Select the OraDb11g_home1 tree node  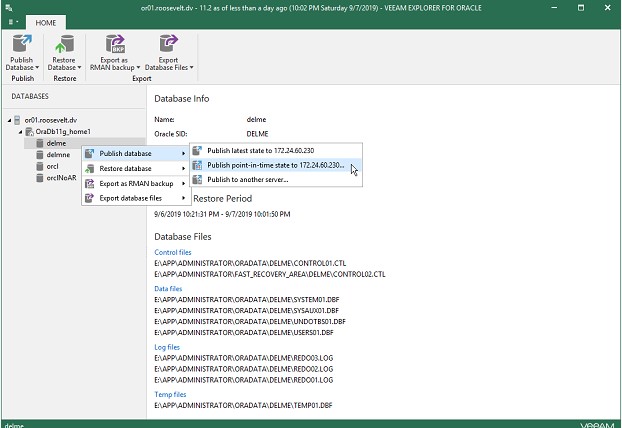point(63,132)
